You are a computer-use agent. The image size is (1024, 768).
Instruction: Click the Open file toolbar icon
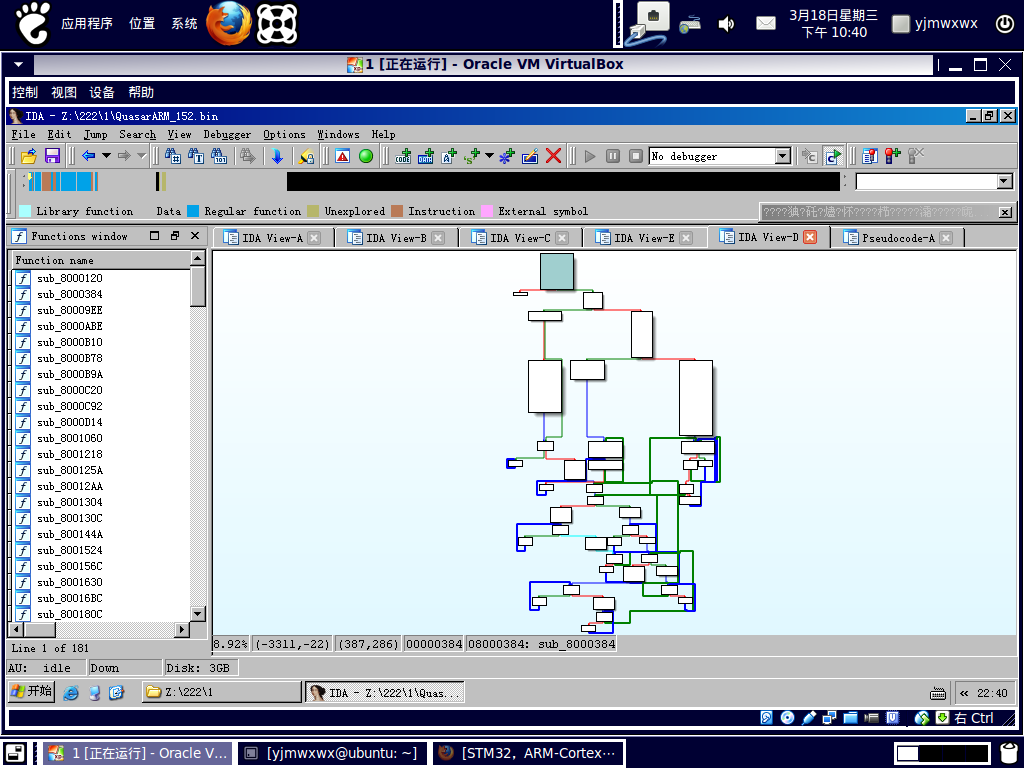29,156
